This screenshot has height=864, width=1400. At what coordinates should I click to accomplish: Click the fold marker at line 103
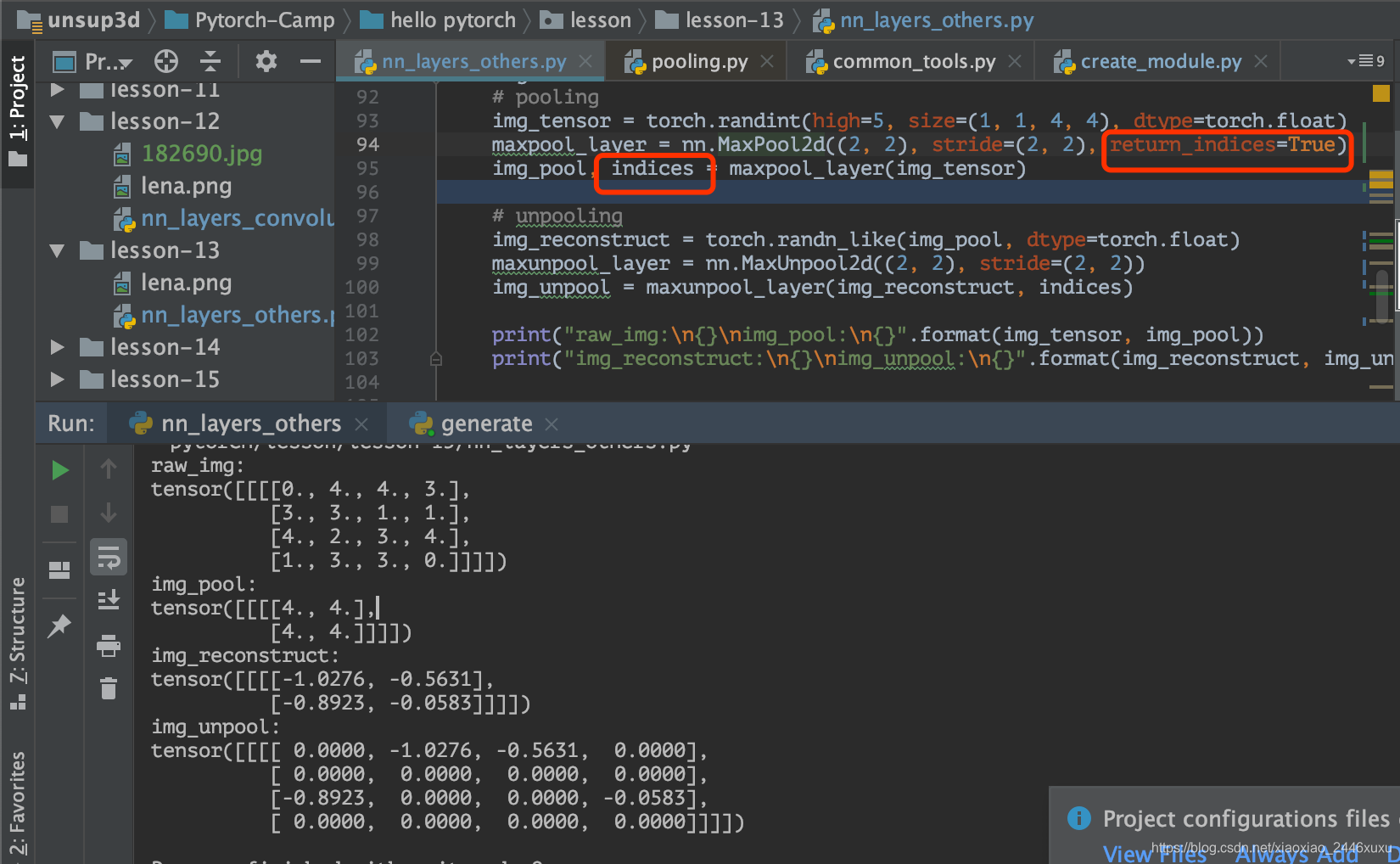[436, 359]
